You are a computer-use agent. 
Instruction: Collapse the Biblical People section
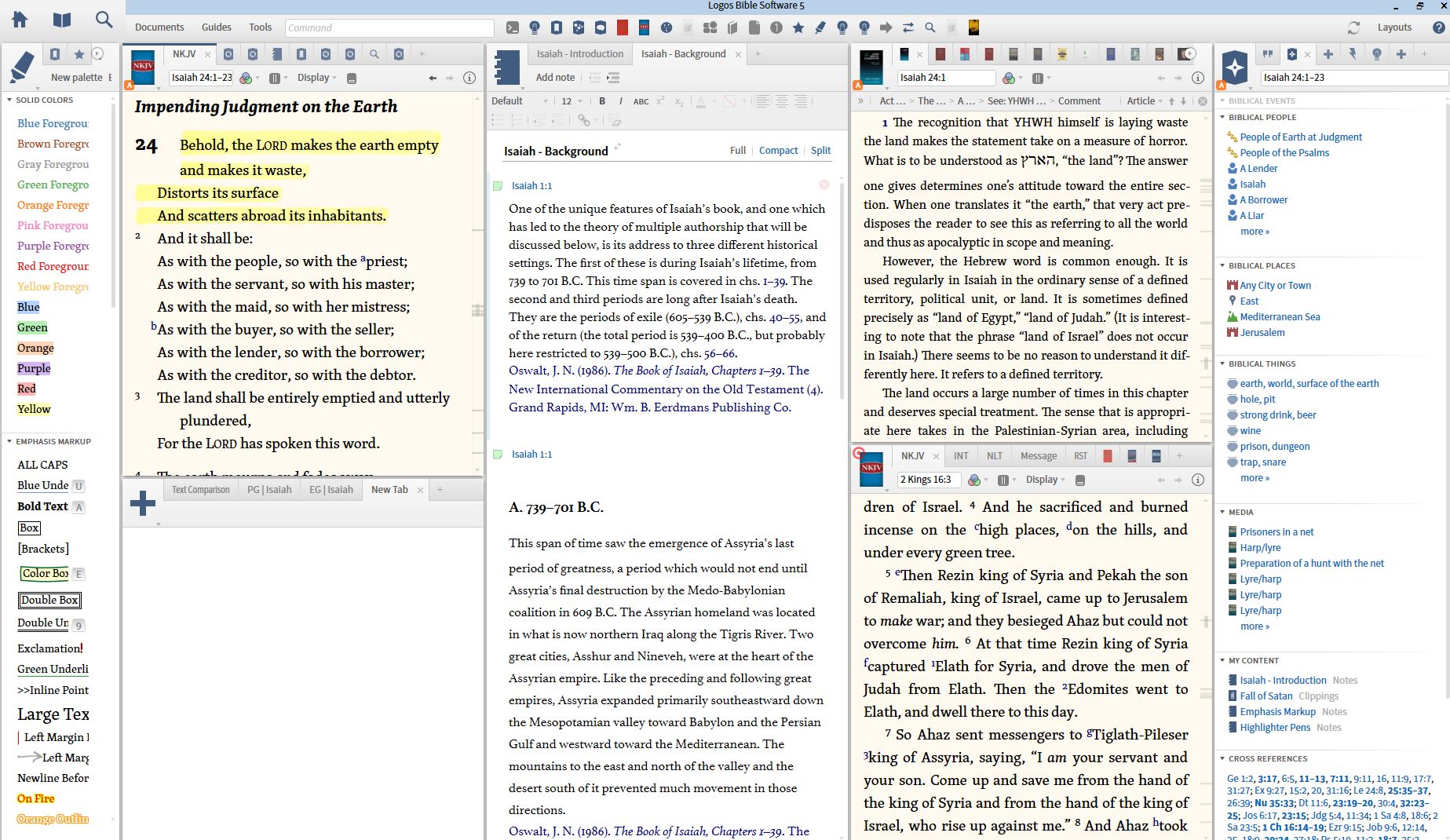pyautogui.click(x=1222, y=118)
